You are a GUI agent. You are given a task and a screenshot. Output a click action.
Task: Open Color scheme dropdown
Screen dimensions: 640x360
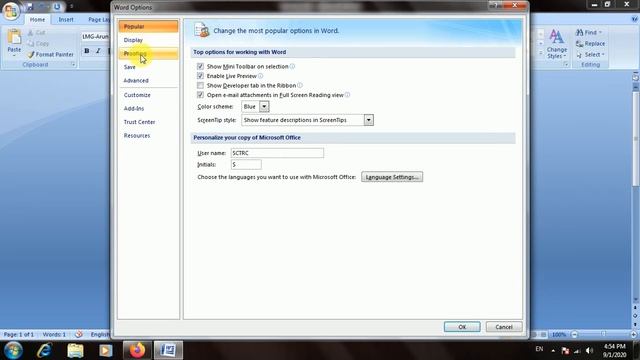[264, 107]
